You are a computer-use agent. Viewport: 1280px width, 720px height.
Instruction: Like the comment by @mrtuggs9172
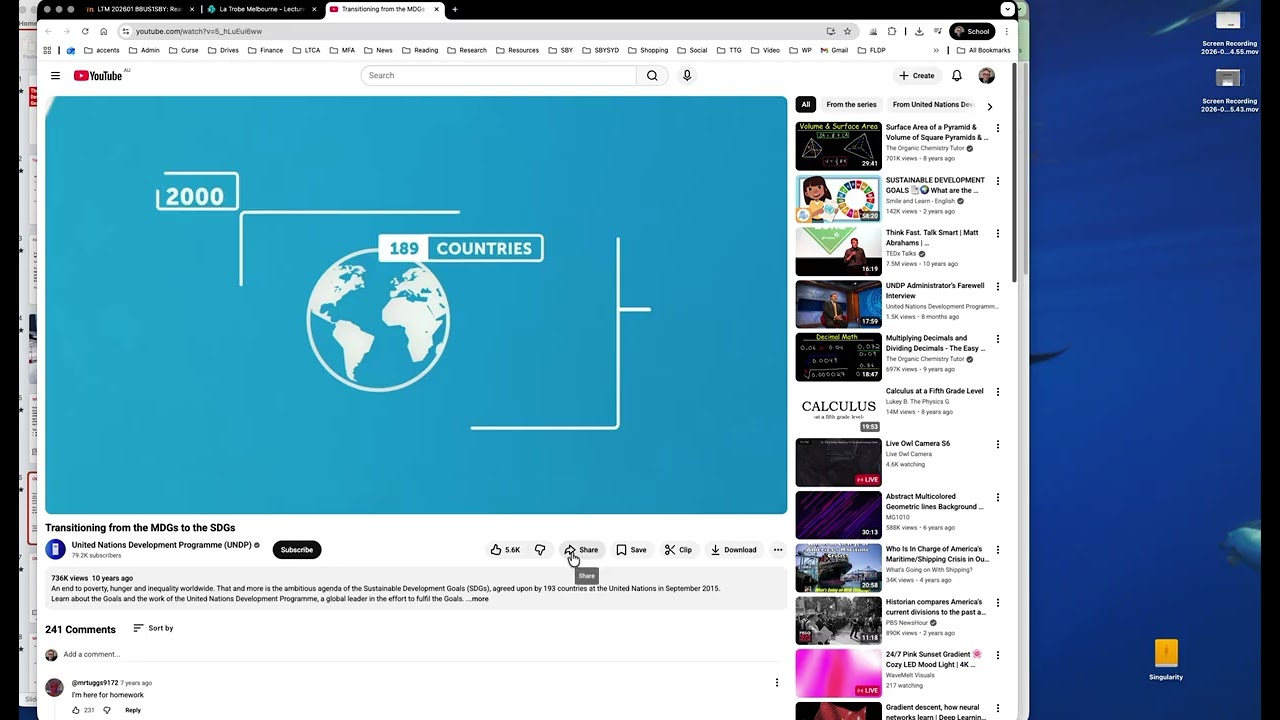(x=75, y=710)
